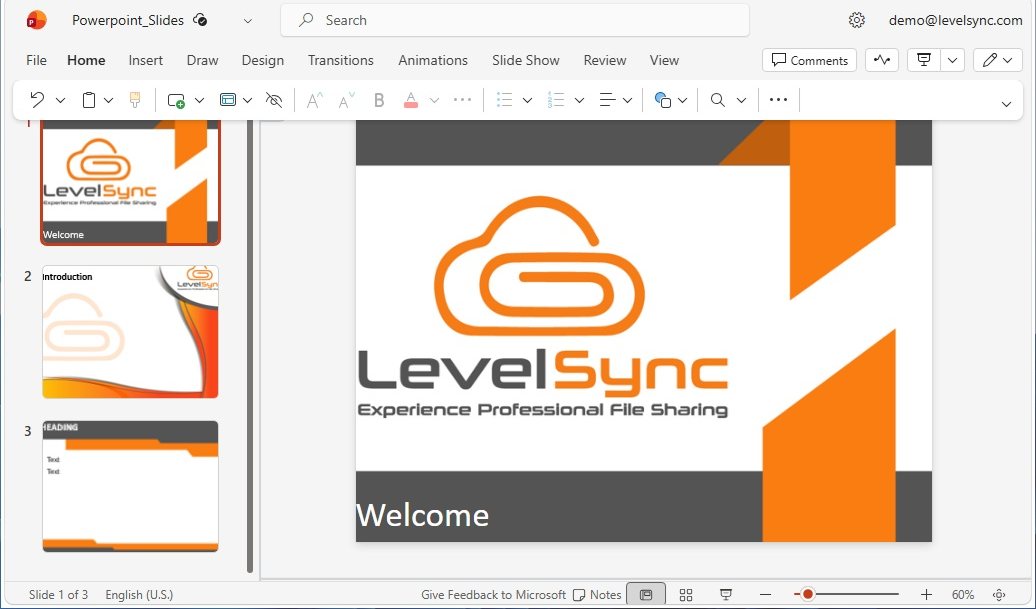This screenshot has height=609, width=1036.
Task: Toggle Hide Slide crossed-eye icon
Action: click(274, 100)
